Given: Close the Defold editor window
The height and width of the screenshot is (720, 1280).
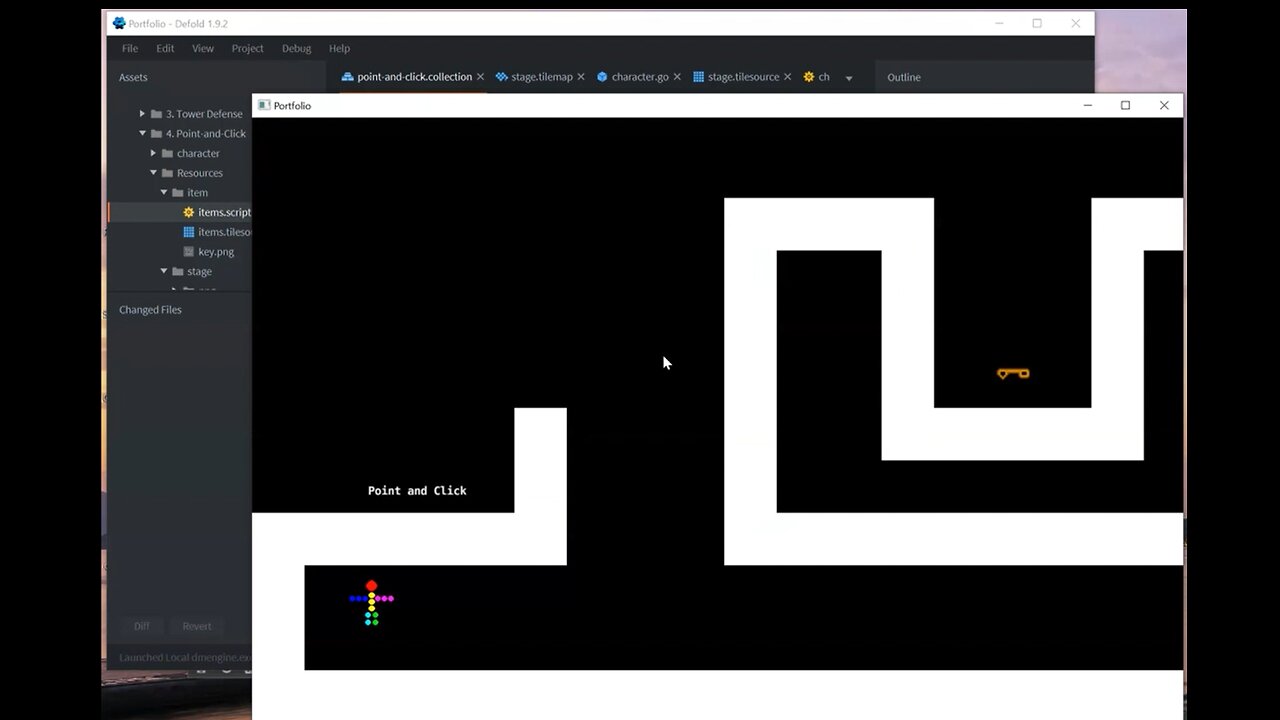Looking at the screenshot, I should coord(1076,23).
